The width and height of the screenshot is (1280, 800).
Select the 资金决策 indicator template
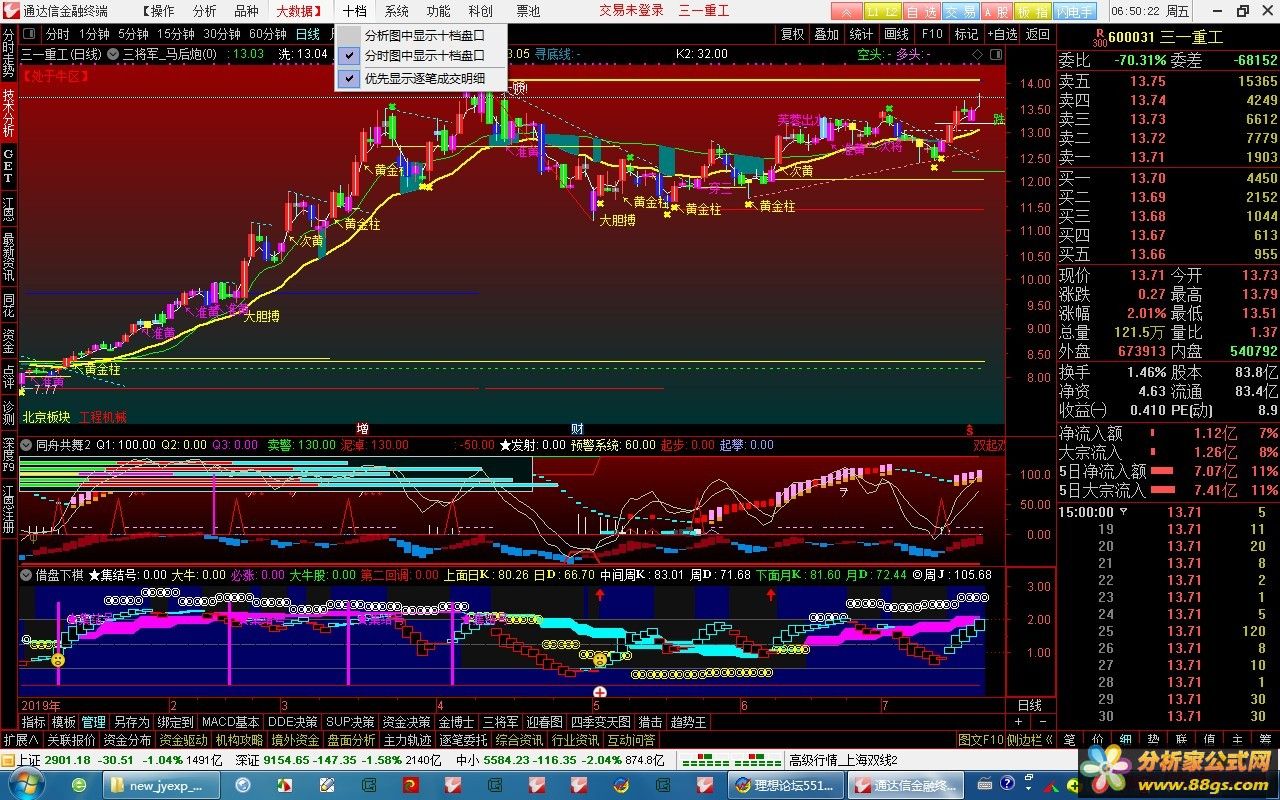coord(406,721)
